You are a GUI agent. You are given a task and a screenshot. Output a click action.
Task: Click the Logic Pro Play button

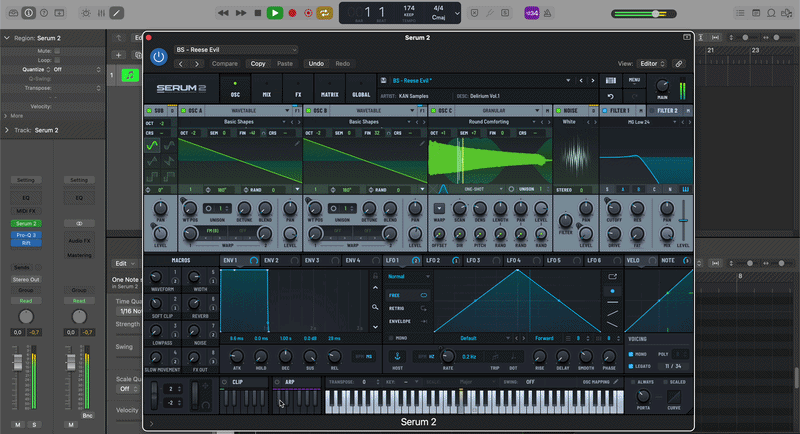tap(274, 13)
